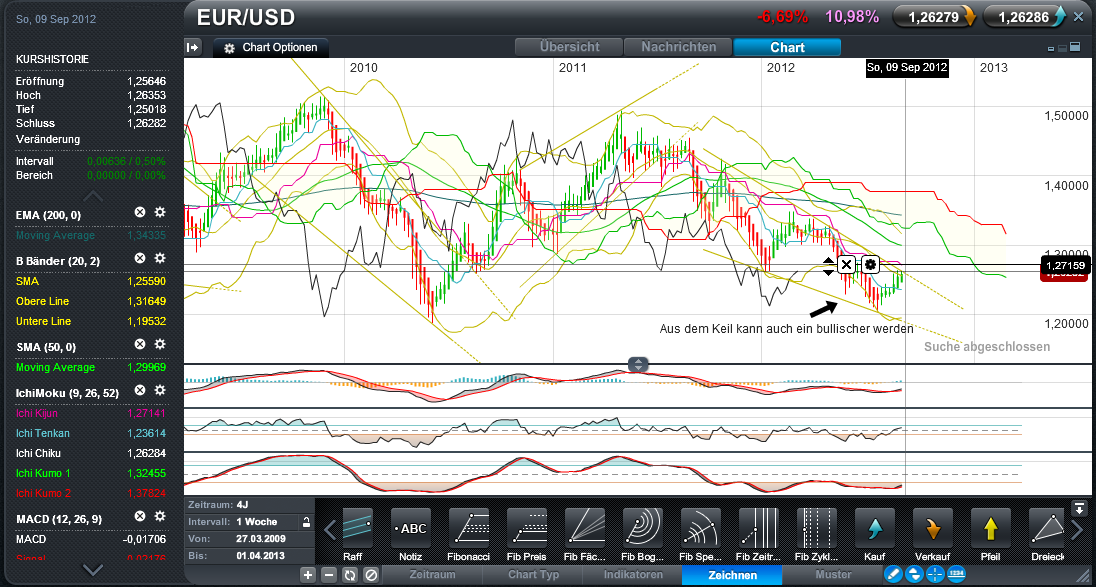Collapse the left sidebar panel arrow
The height and width of the screenshot is (587, 1096).
193,47
